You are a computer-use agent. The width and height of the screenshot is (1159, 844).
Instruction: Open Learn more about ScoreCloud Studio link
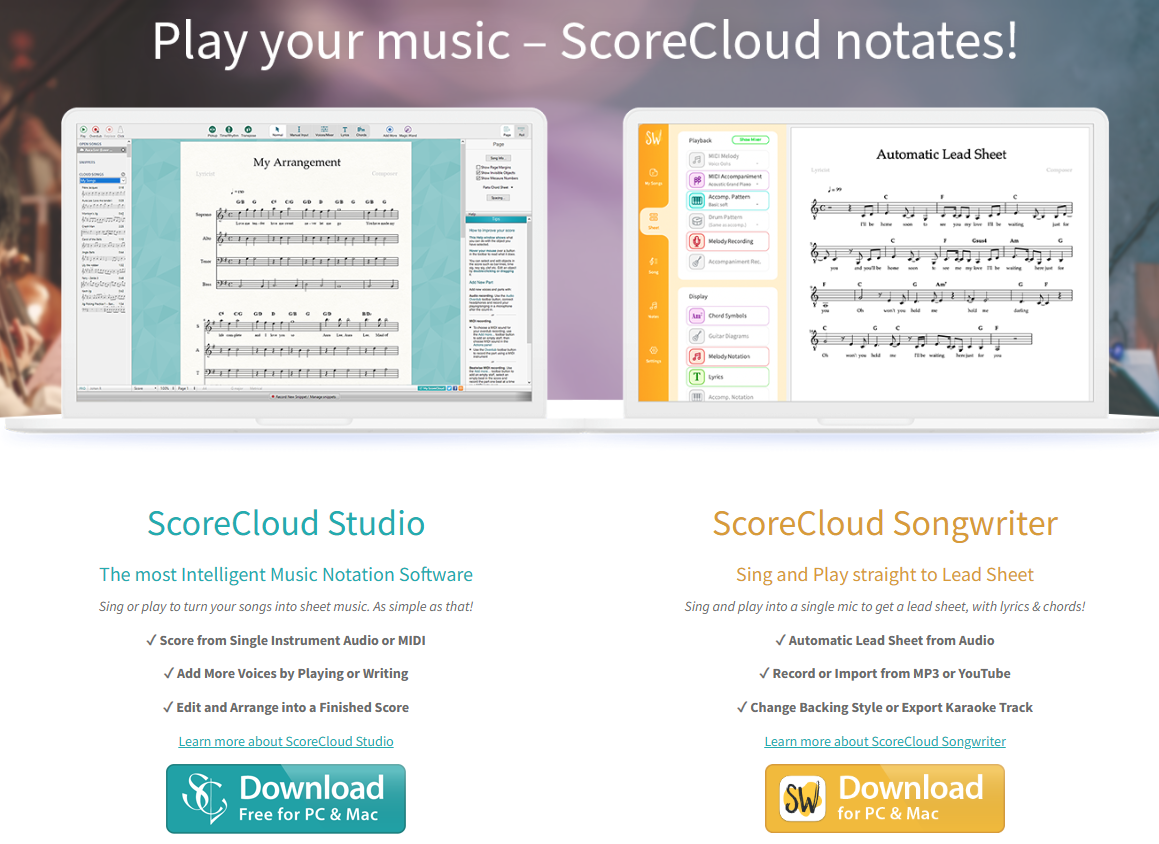click(286, 741)
